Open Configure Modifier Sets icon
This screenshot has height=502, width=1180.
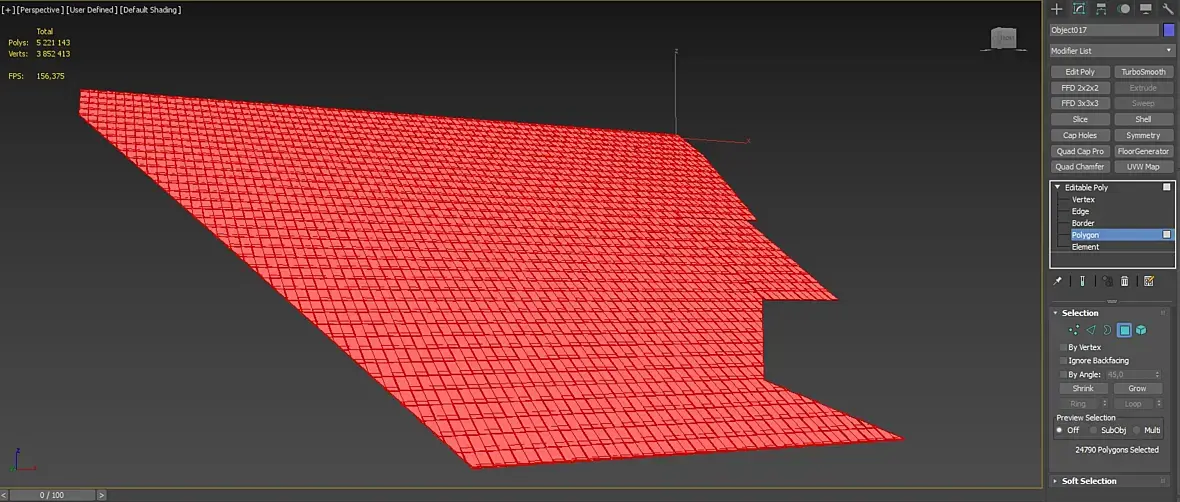point(1149,281)
